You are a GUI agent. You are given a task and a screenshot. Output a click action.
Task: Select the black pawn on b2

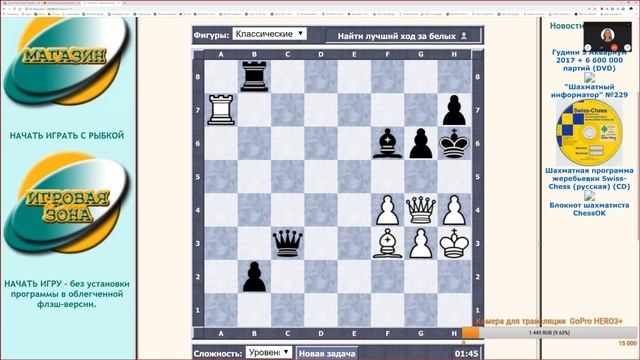pyautogui.click(x=254, y=277)
